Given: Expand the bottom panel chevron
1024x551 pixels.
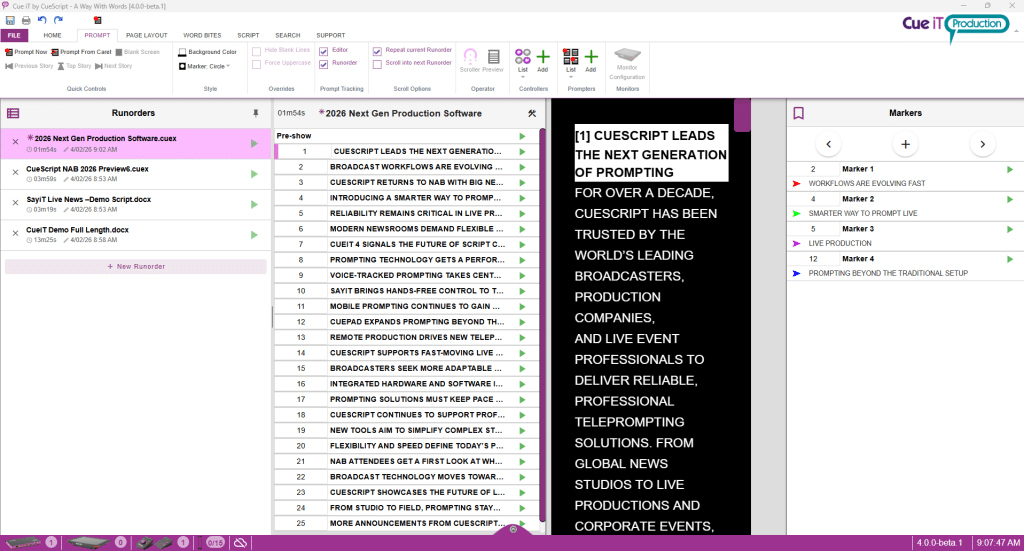Looking at the screenshot, I should coord(513,529).
